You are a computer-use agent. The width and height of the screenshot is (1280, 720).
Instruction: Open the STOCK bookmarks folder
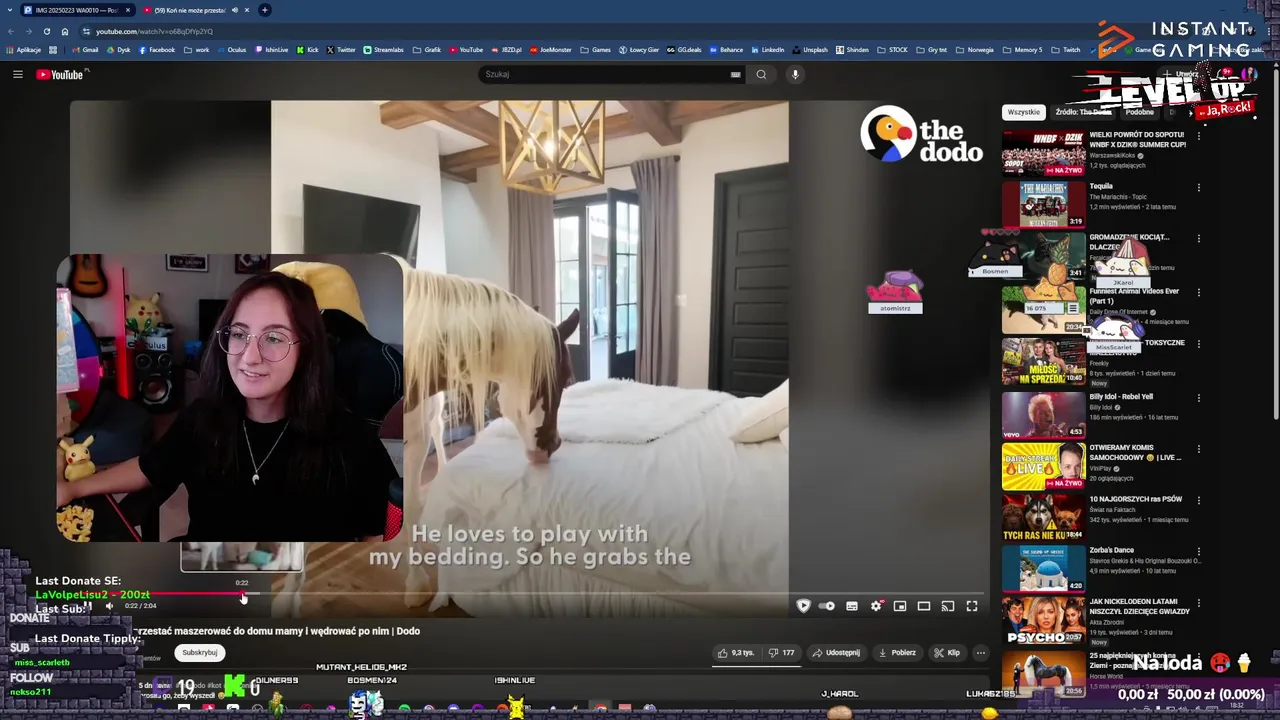[x=892, y=50]
